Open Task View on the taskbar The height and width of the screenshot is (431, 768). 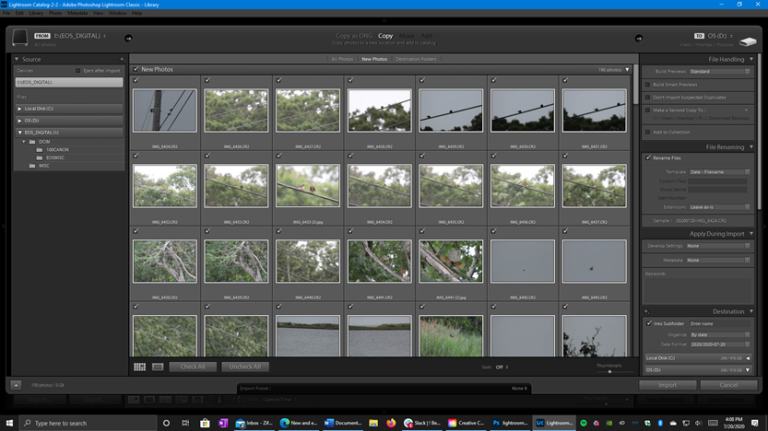(x=185, y=423)
